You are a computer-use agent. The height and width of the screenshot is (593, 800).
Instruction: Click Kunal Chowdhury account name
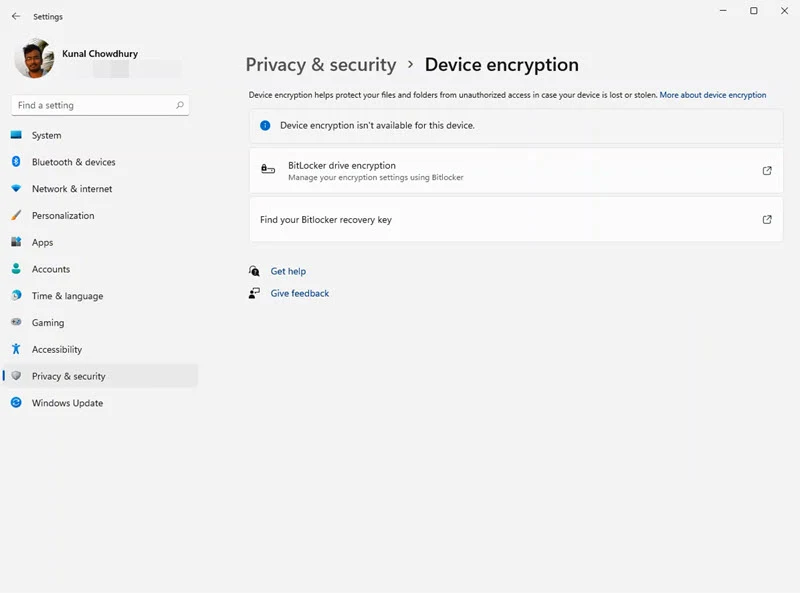[x=100, y=54]
